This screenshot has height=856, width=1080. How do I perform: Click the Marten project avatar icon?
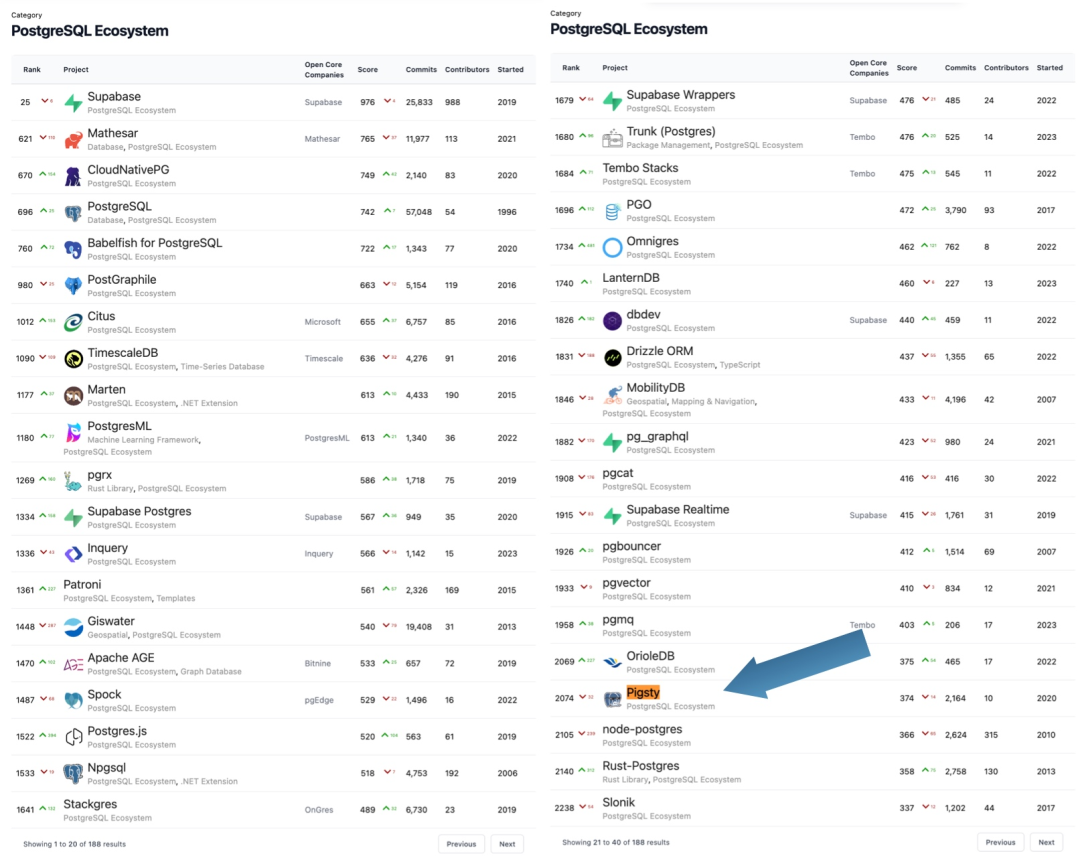[74, 395]
